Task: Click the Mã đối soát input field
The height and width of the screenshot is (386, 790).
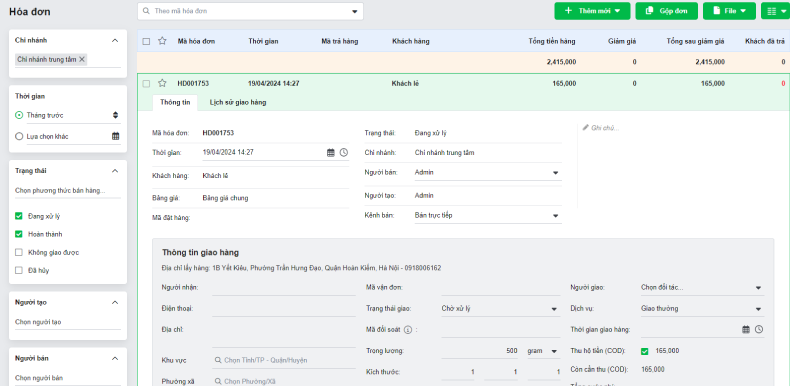Action: (500, 330)
